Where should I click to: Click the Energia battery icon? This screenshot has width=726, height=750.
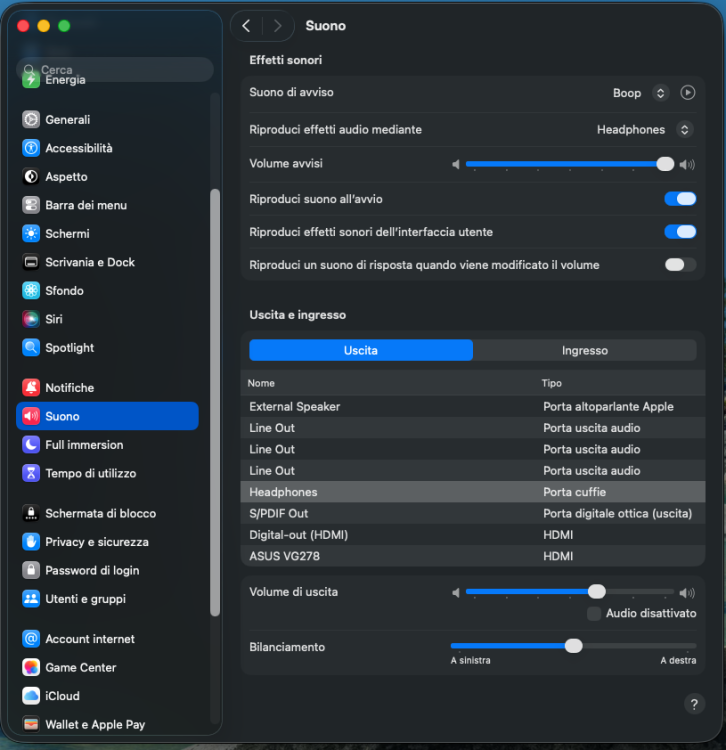(31, 80)
